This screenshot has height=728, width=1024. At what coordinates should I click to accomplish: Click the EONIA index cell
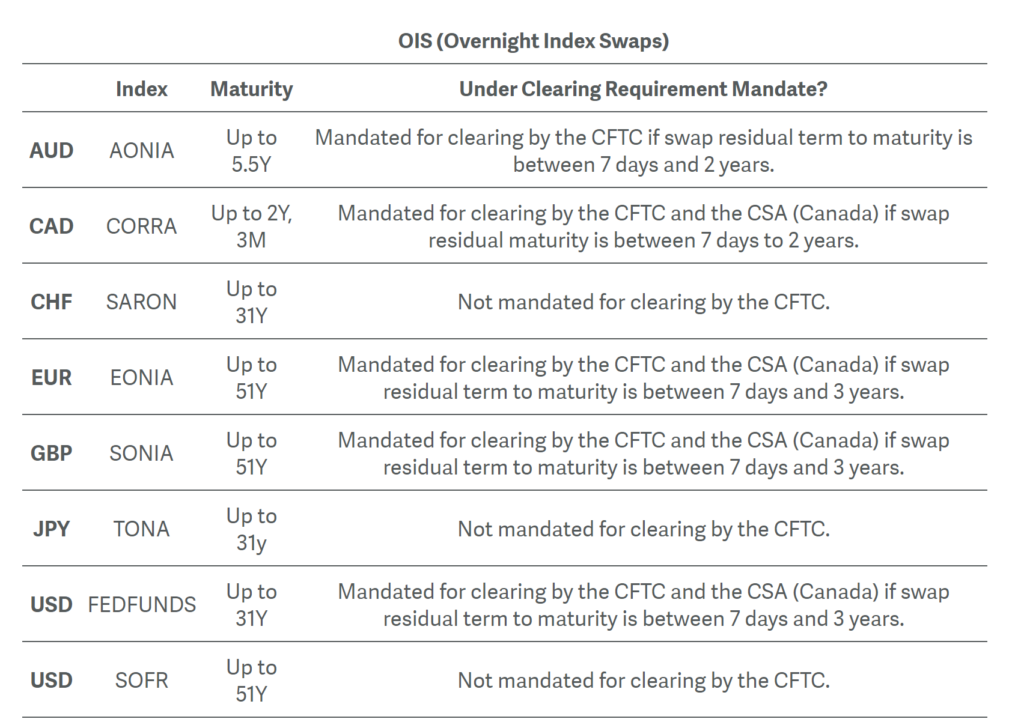click(x=141, y=377)
